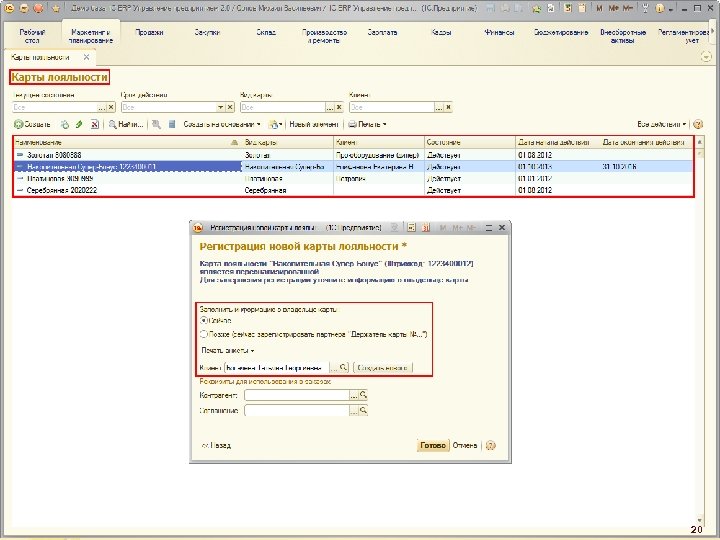Click the magnifier icon of the Соглашение field
The image size is (720, 540).
click(363, 411)
